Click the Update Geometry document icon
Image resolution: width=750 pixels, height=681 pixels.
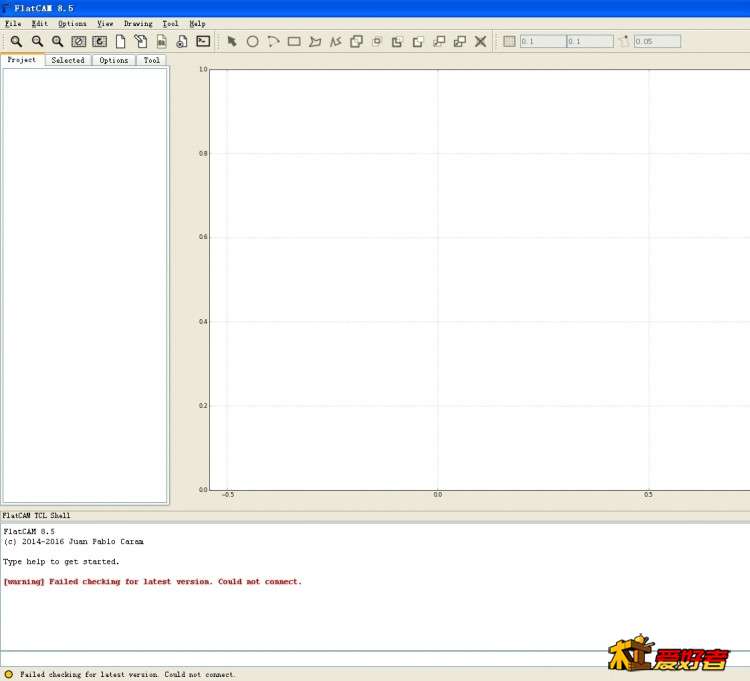pos(162,42)
